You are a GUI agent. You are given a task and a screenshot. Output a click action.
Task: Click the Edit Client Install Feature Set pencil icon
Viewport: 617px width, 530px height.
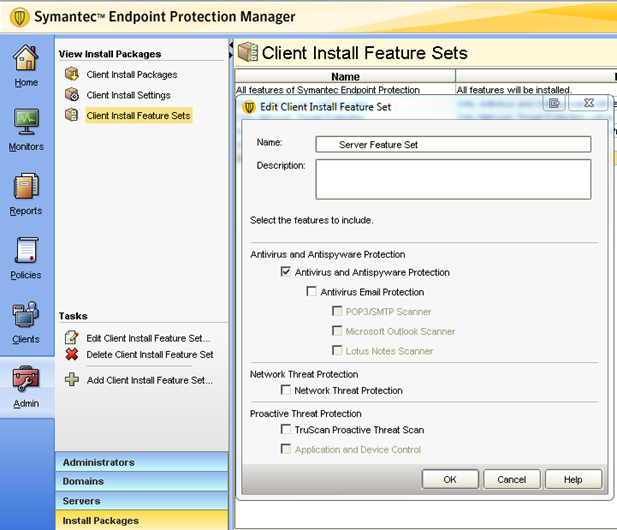pos(72,338)
